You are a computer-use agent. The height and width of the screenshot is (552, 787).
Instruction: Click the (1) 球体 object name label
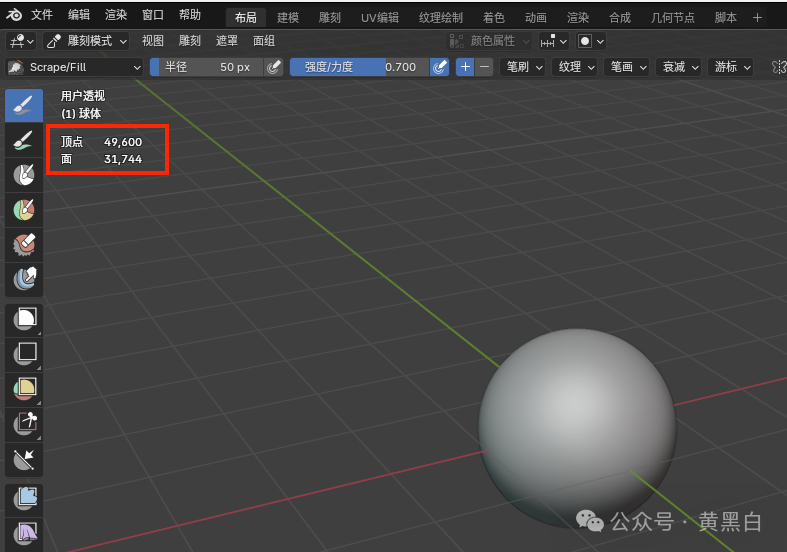(81, 114)
